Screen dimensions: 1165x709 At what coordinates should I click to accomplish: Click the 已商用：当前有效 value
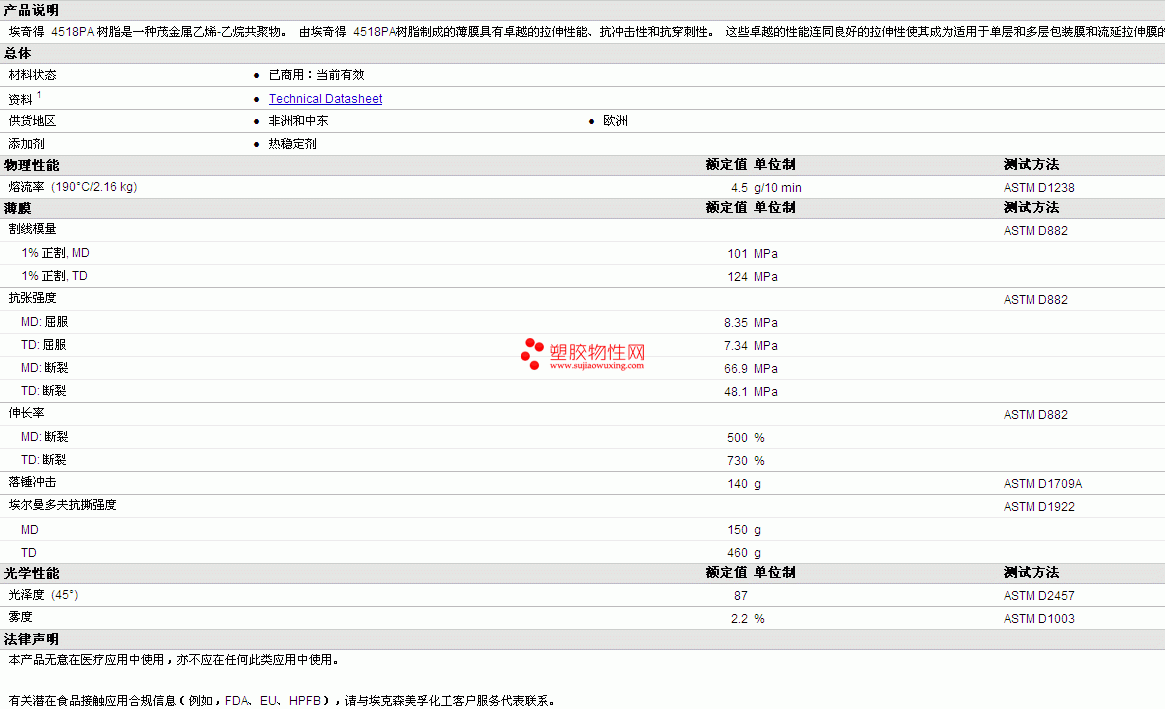pyautogui.click(x=316, y=75)
